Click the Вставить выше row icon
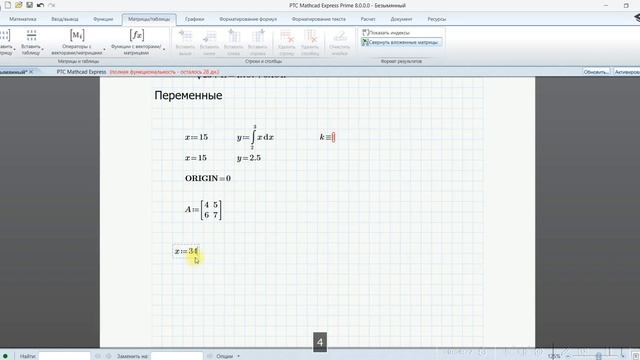Image resolution: width=640 pixels, height=360 pixels. (x=185, y=36)
